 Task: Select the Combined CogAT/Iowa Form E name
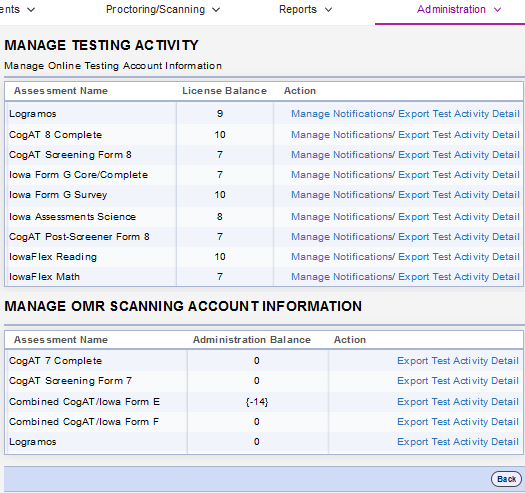[x=84, y=402]
